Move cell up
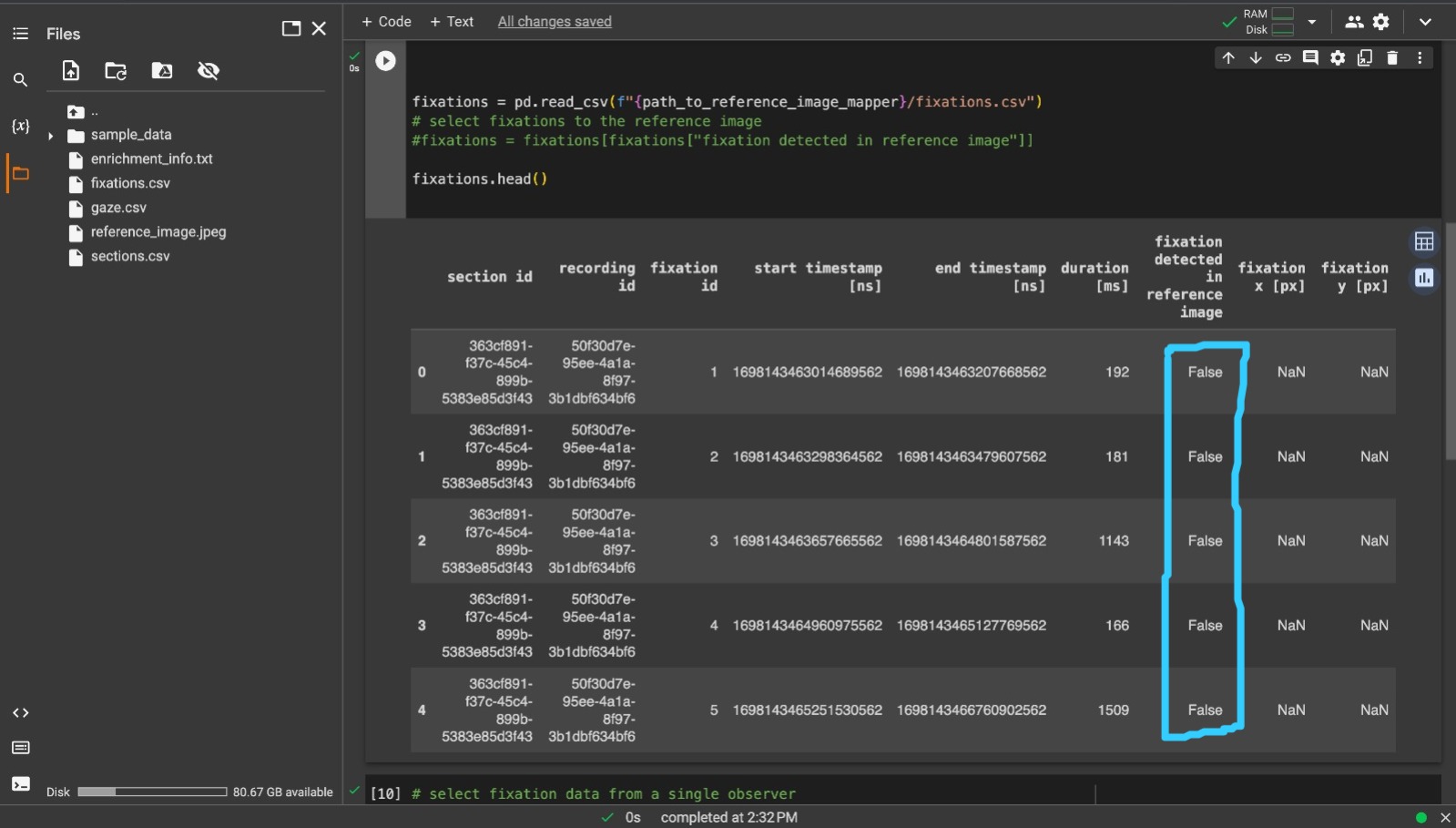The image size is (1456, 828). 1228,58
